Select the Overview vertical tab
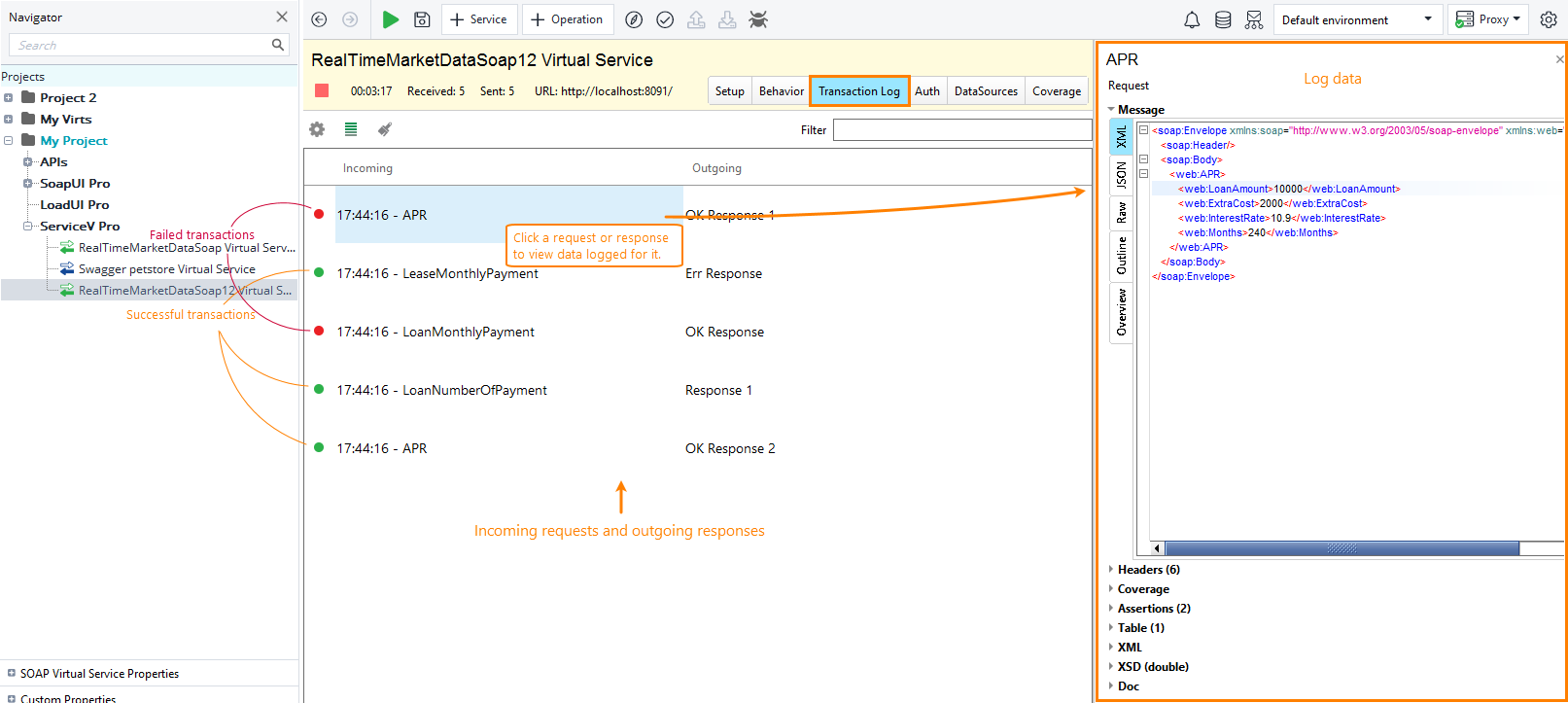This screenshot has width=1568, height=703. click(x=1121, y=312)
